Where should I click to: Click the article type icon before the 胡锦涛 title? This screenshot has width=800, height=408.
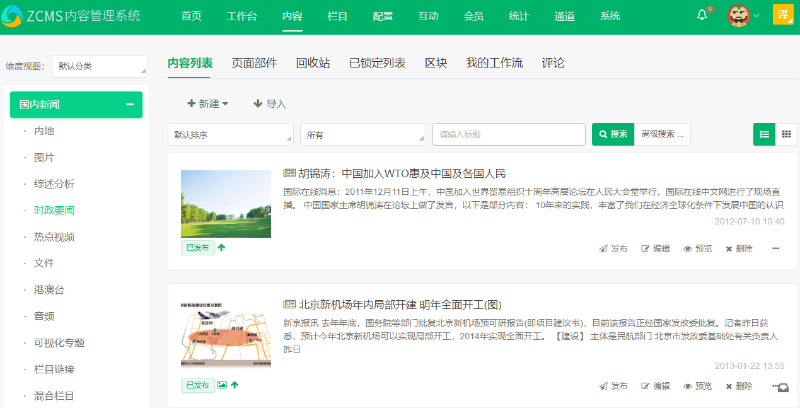coord(289,173)
